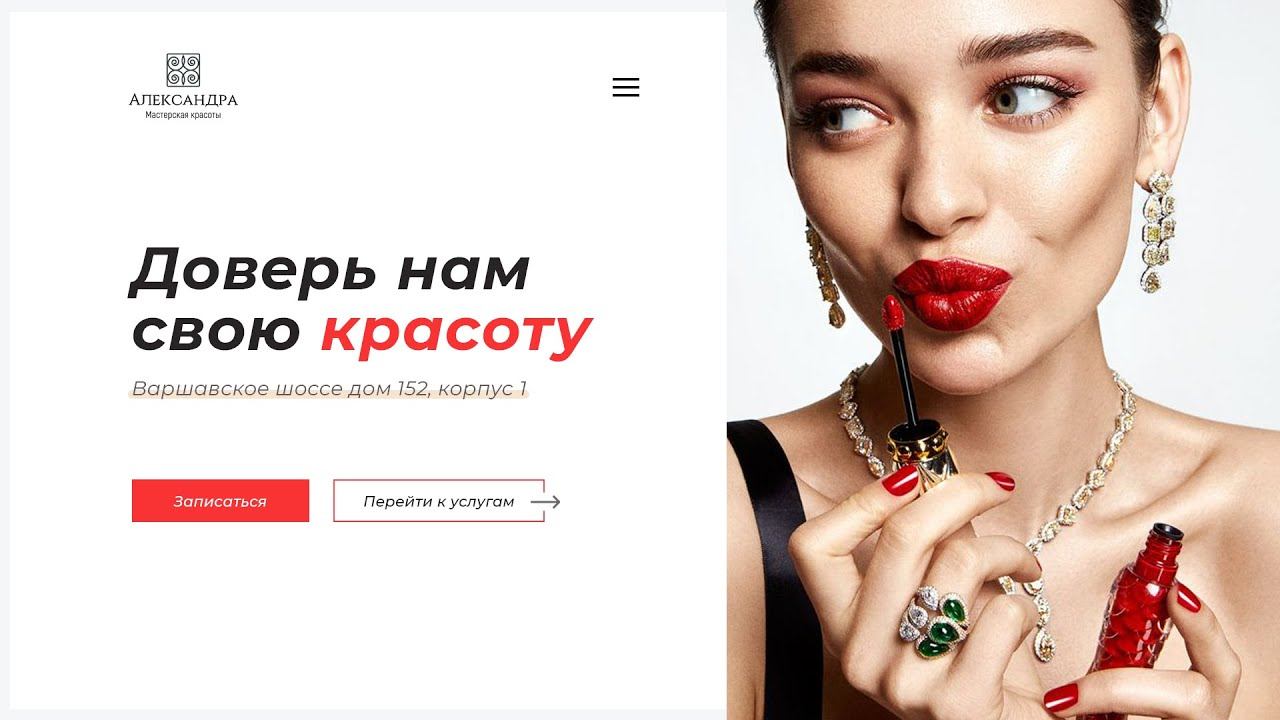Click the Перейти к услугам button
This screenshot has width=1280, height=720.
click(x=439, y=501)
